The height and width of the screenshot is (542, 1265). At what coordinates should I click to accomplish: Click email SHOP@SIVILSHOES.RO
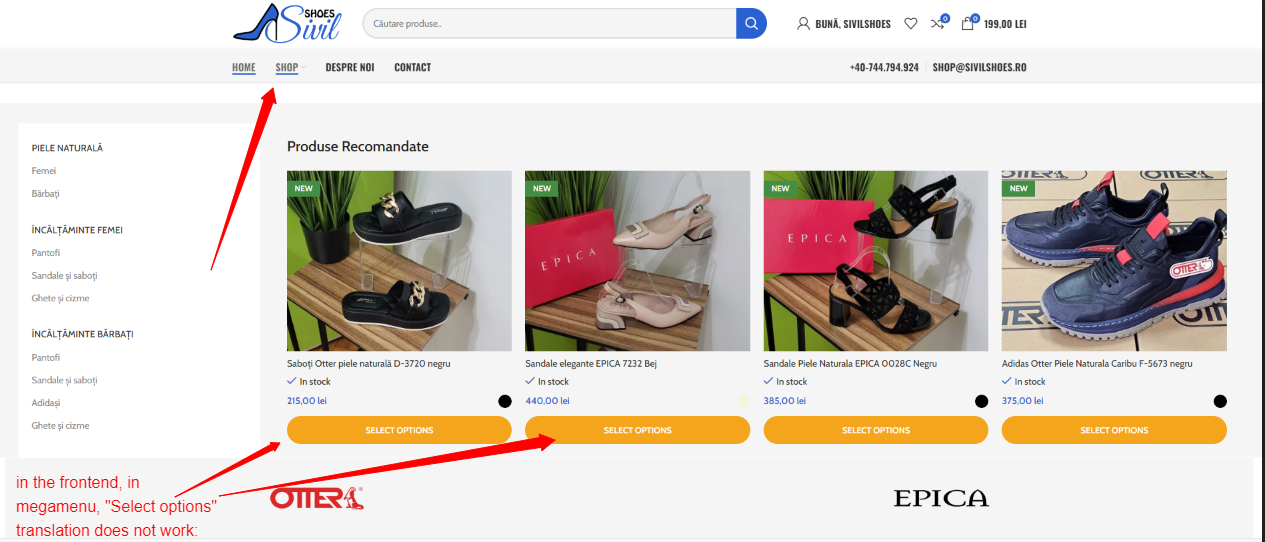980,67
